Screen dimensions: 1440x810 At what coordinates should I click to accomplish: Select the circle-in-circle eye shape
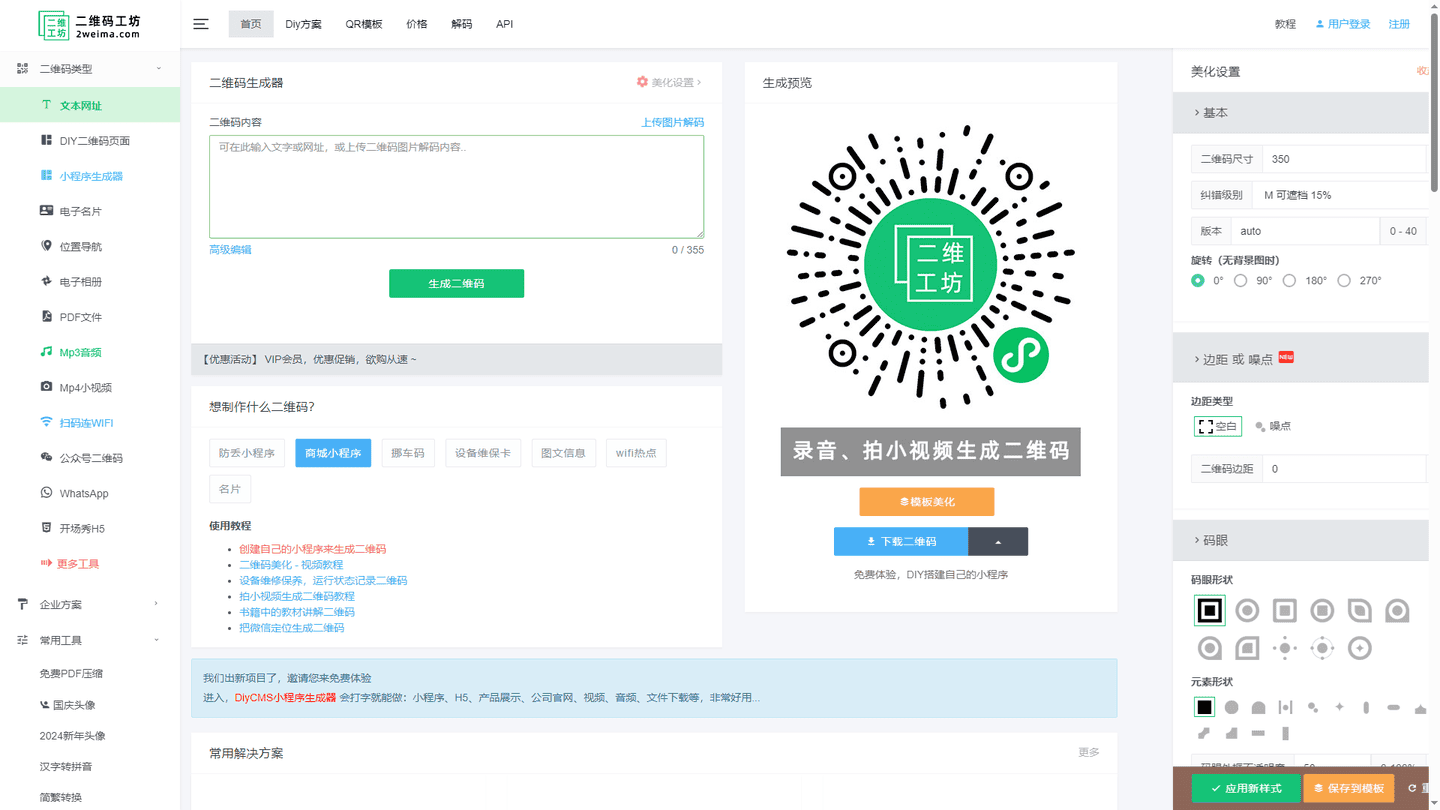pos(1247,610)
